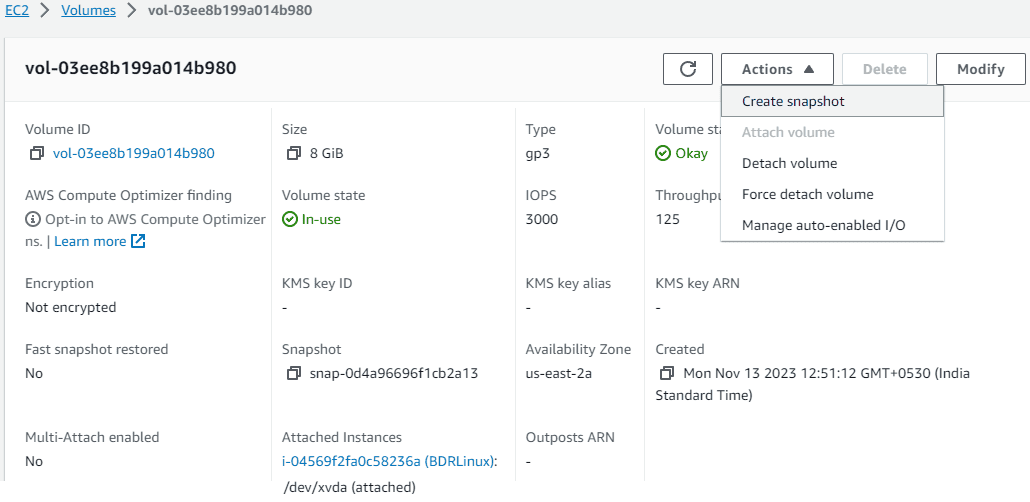
Task: Click the snap-0d4a96696f1cb2a13 snapshot value
Action: [x=393, y=374]
